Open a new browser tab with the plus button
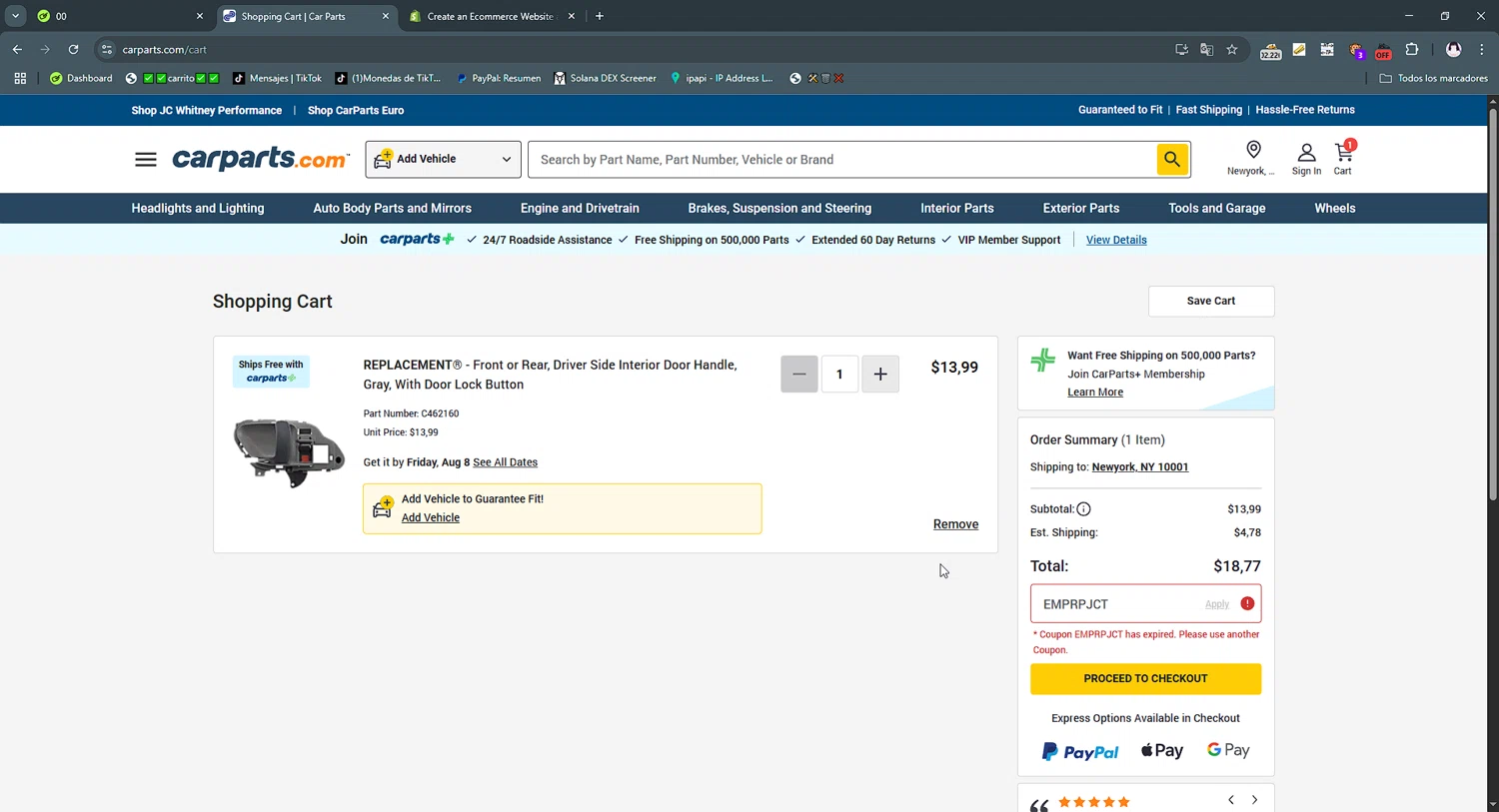The image size is (1499, 812). (600, 16)
